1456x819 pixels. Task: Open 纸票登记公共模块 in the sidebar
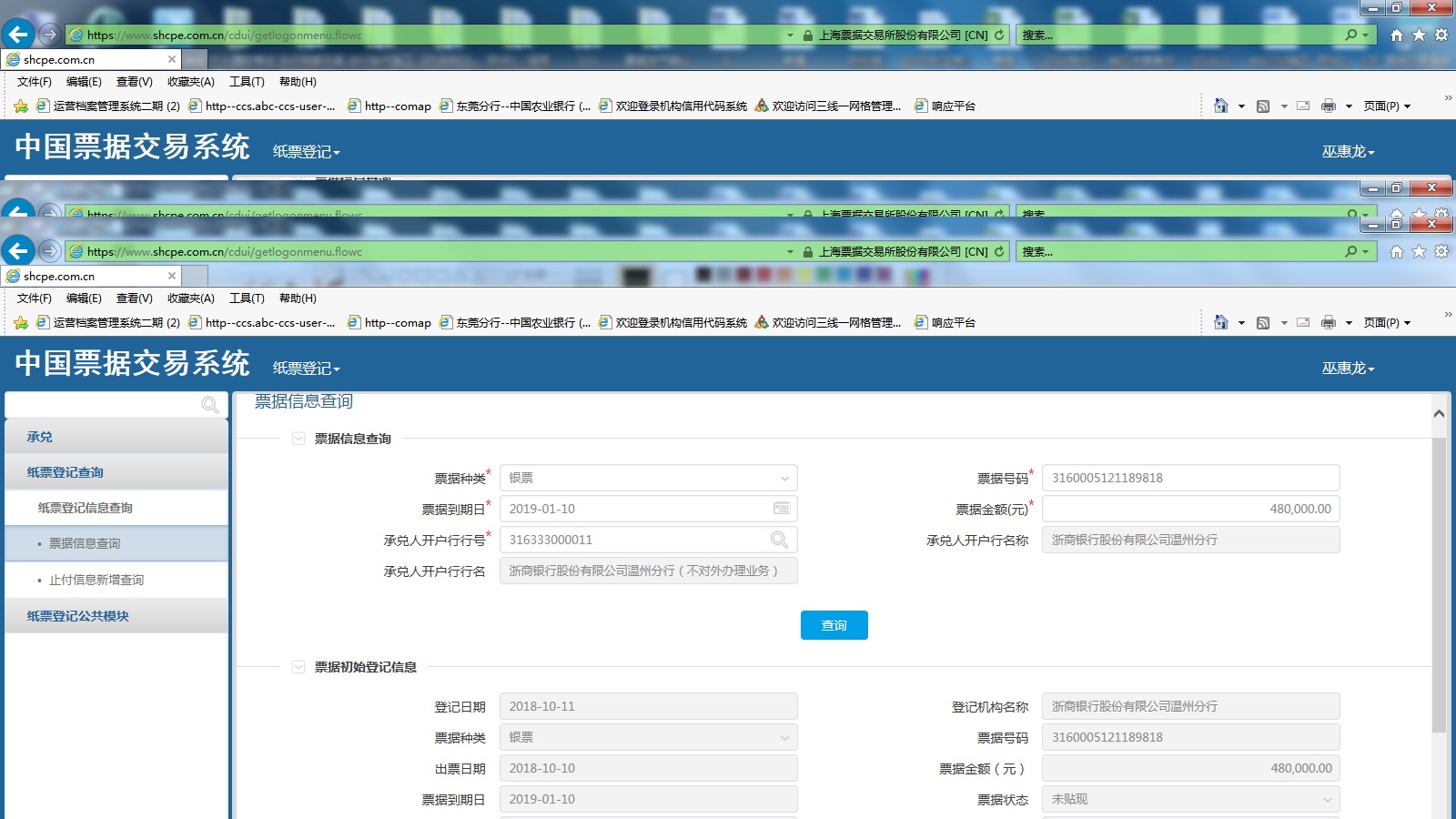(78, 616)
